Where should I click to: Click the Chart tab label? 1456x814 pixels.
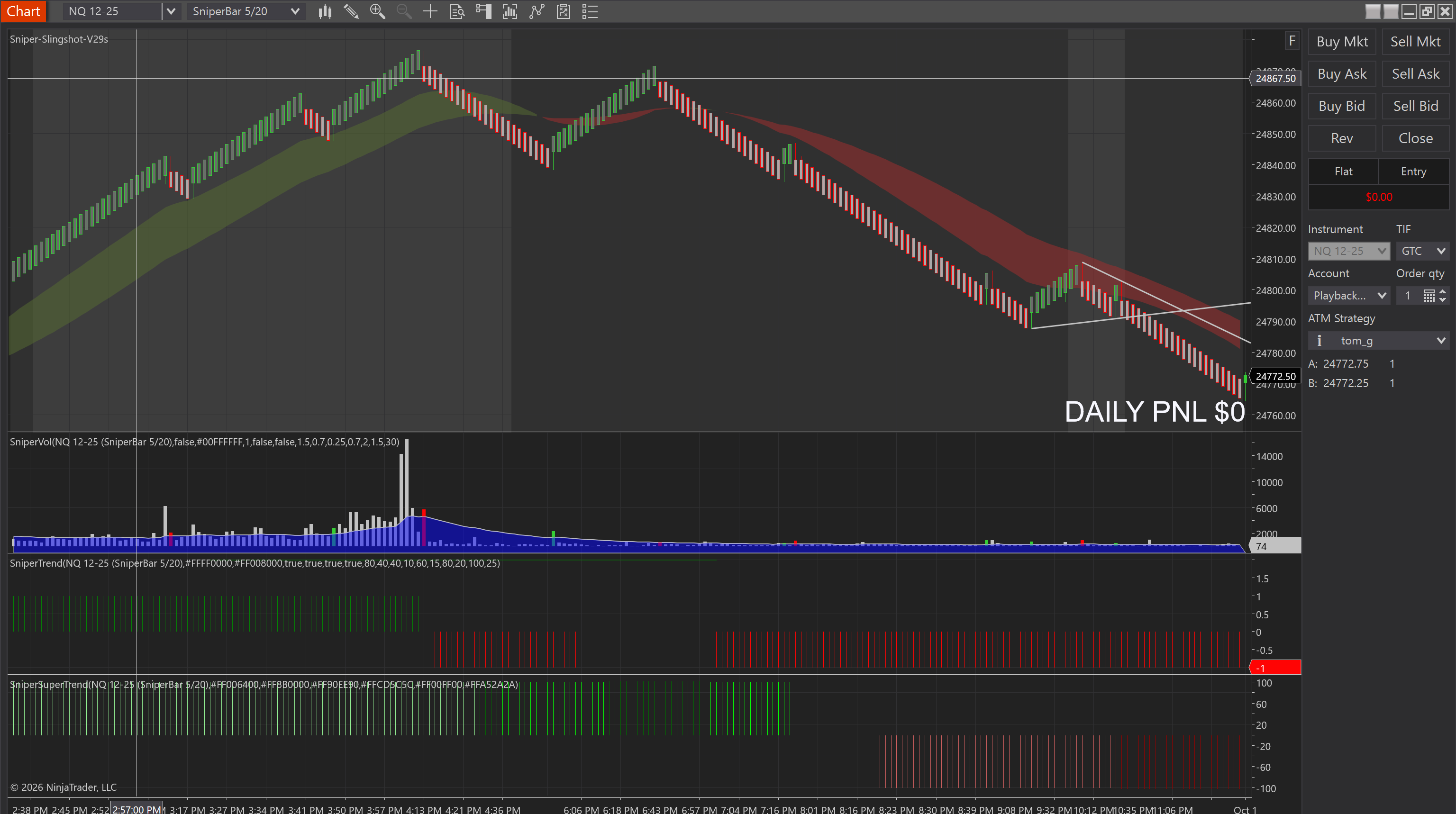23,11
